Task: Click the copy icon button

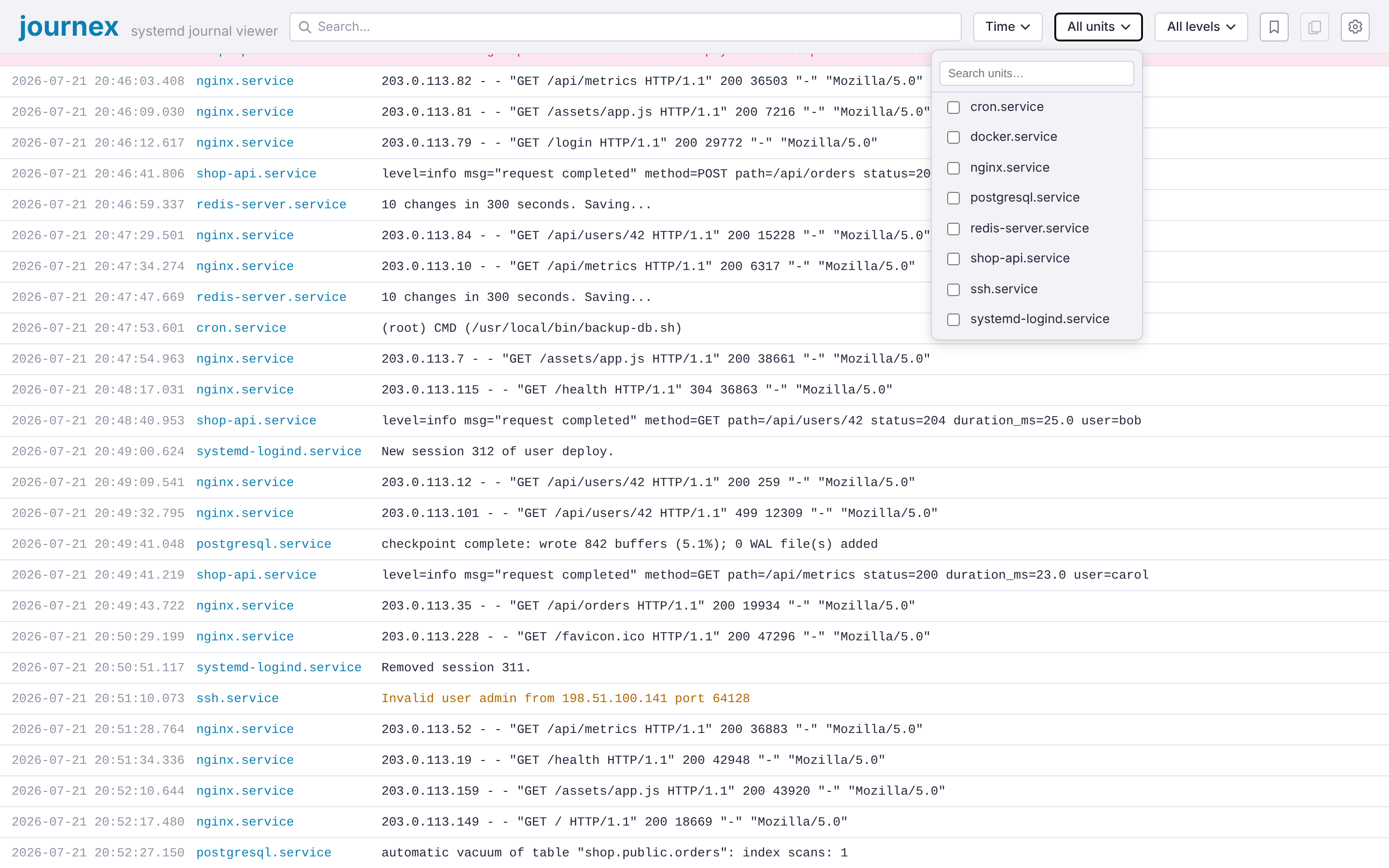Action: coord(1314,27)
